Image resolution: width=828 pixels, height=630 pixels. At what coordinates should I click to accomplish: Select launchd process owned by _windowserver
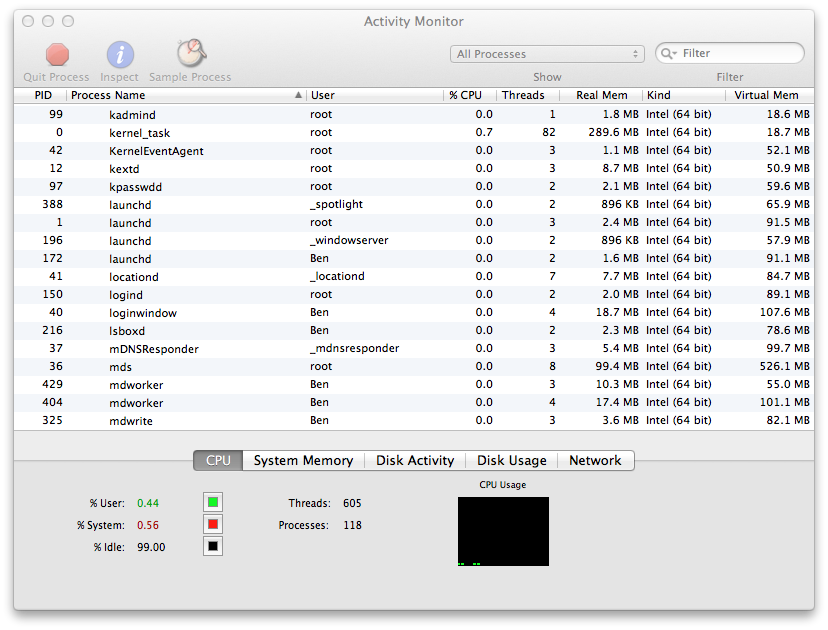pos(414,240)
